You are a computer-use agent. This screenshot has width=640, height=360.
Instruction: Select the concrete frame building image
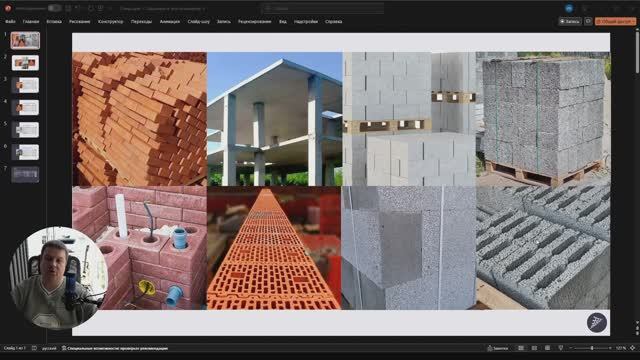pyautogui.click(x=275, y=119)
